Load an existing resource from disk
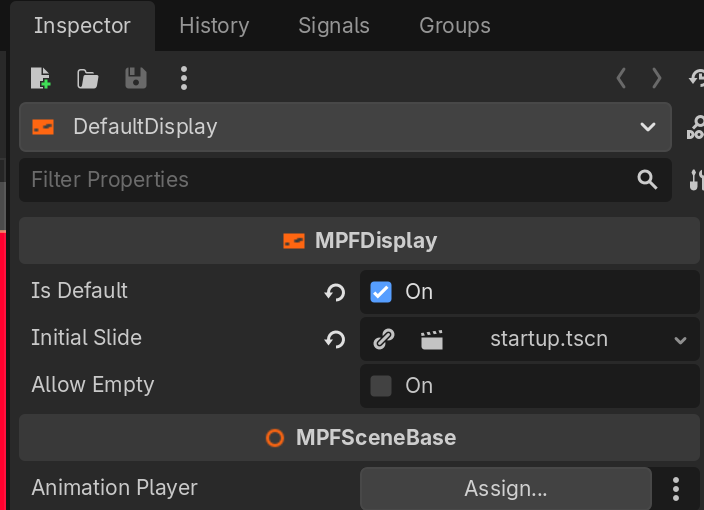Image resolution: width=704 pixels, height=510 pixels. pyautogui.click(x=88, y=78)
